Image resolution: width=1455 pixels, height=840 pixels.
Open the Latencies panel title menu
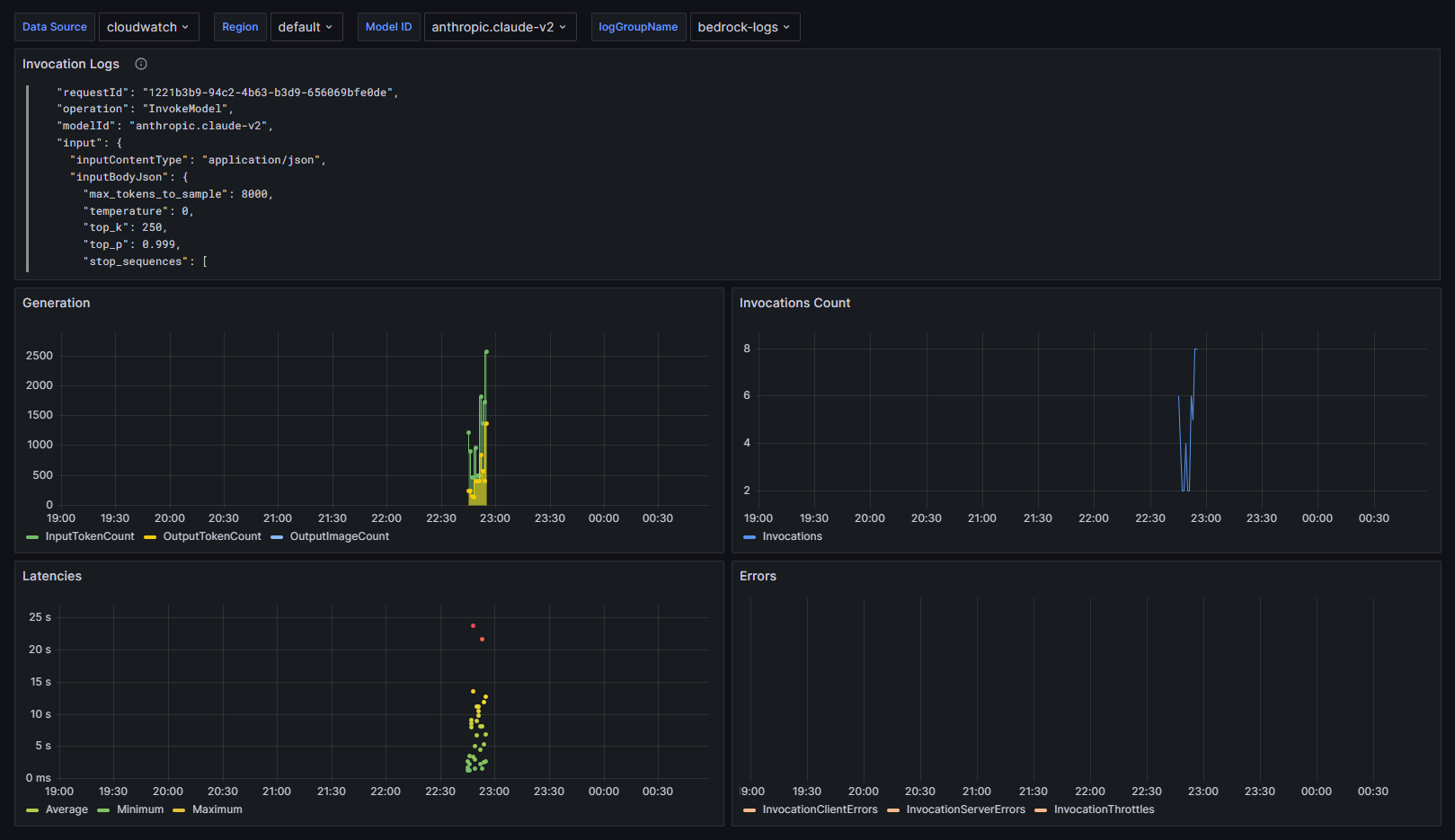pos(52,576)
